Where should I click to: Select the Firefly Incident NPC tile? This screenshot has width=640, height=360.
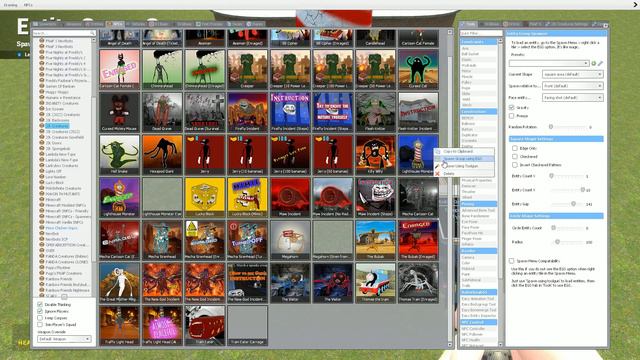point(247,112)
